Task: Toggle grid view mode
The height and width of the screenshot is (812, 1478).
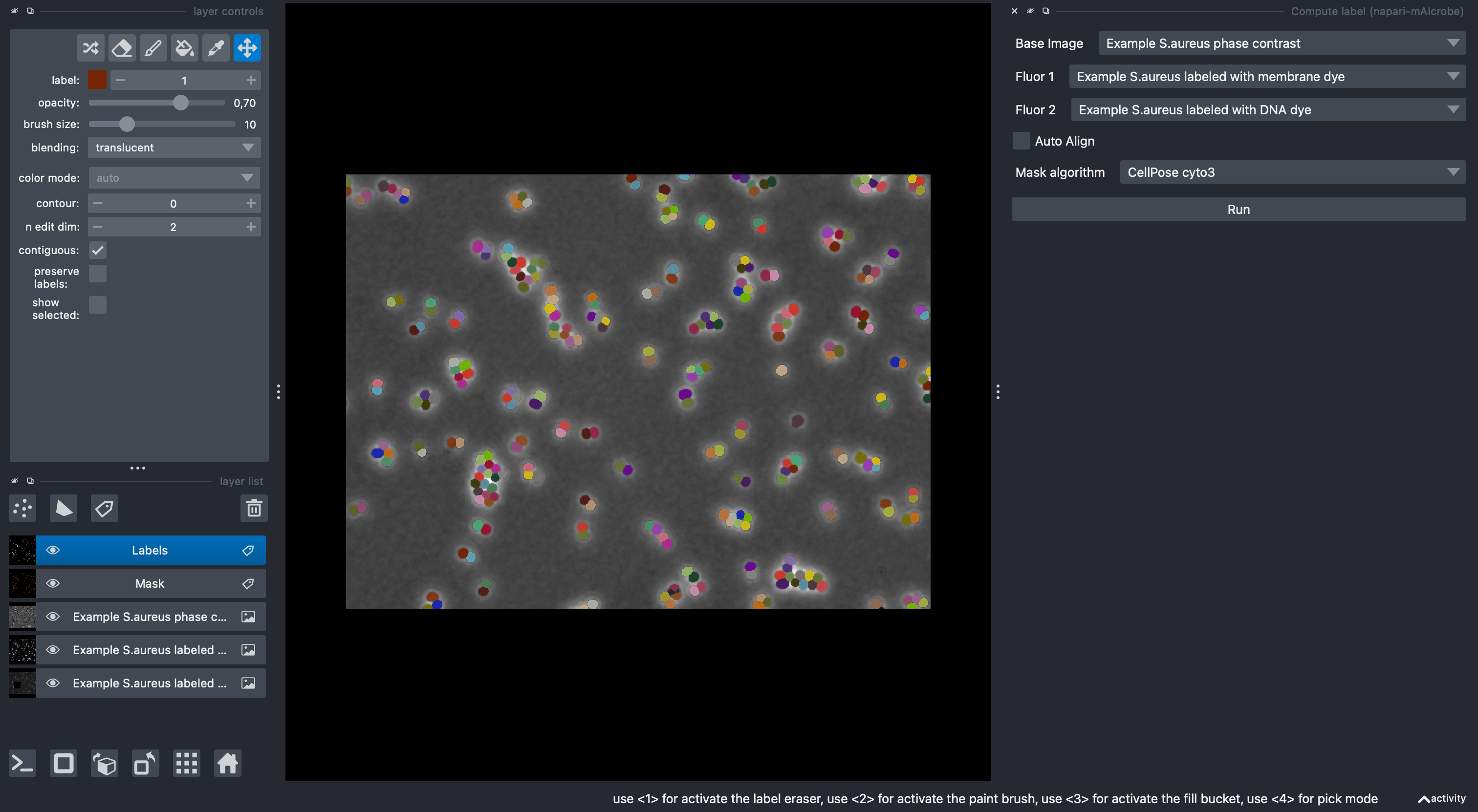Action: pos(187,763)
